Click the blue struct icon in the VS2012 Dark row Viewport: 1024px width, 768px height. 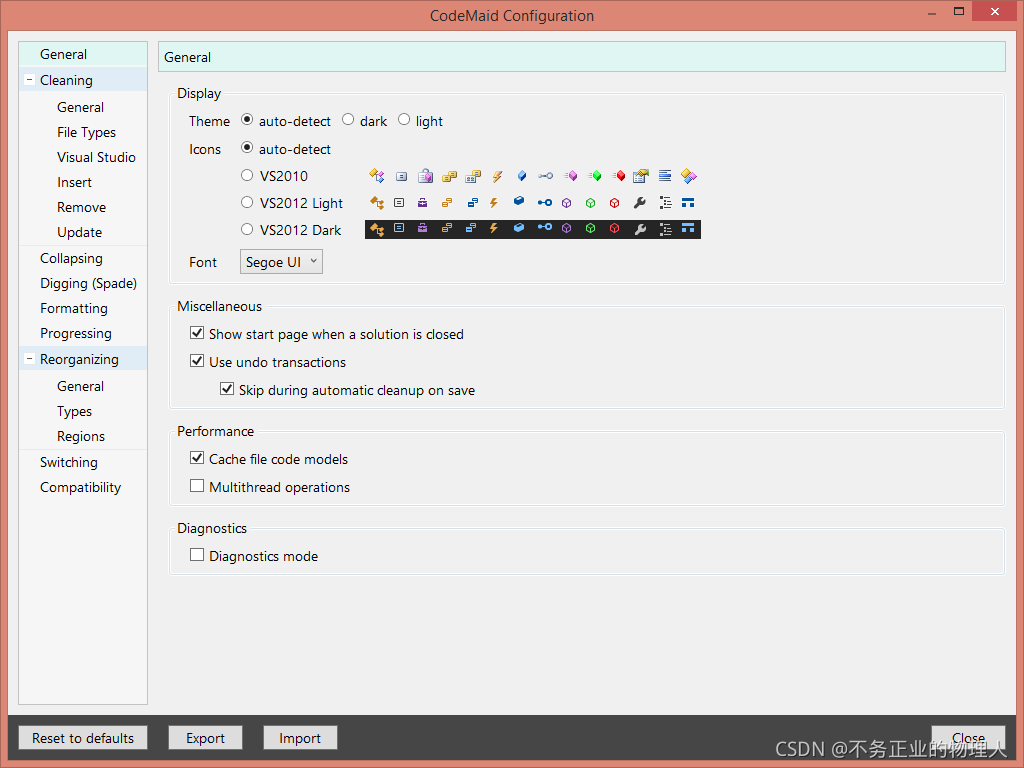[688, 228]
